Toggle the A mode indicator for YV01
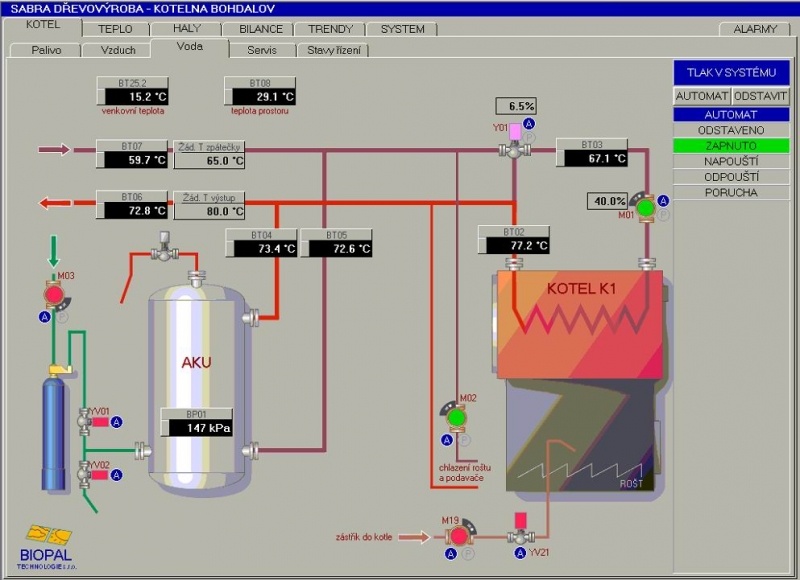 (116, 422)
